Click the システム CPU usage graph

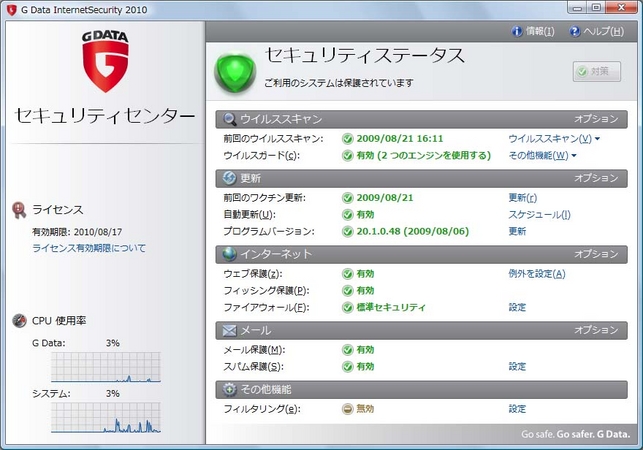(106, 418)
